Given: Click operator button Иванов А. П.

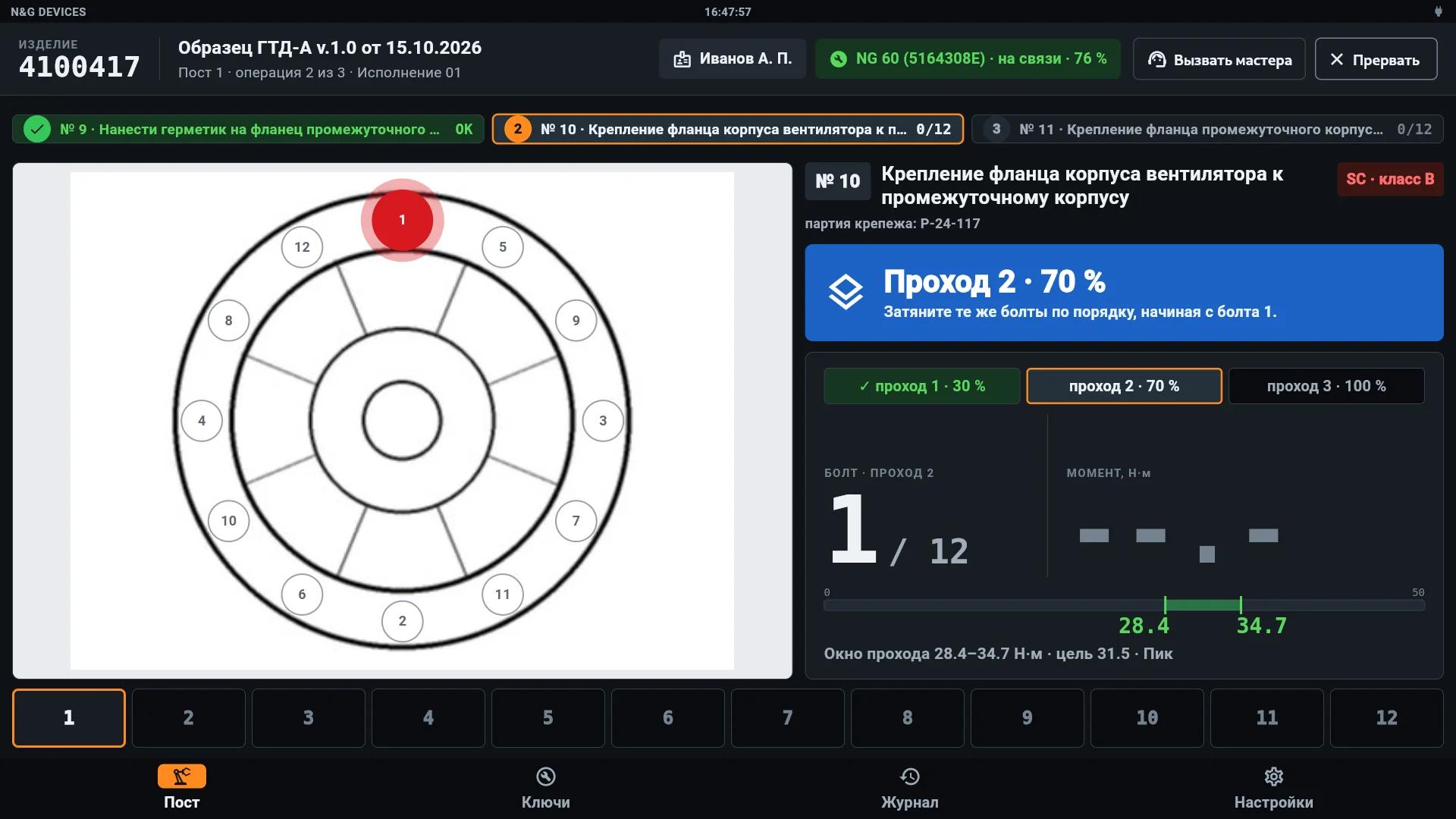Looking at the screenshot, I should point(732,59).
